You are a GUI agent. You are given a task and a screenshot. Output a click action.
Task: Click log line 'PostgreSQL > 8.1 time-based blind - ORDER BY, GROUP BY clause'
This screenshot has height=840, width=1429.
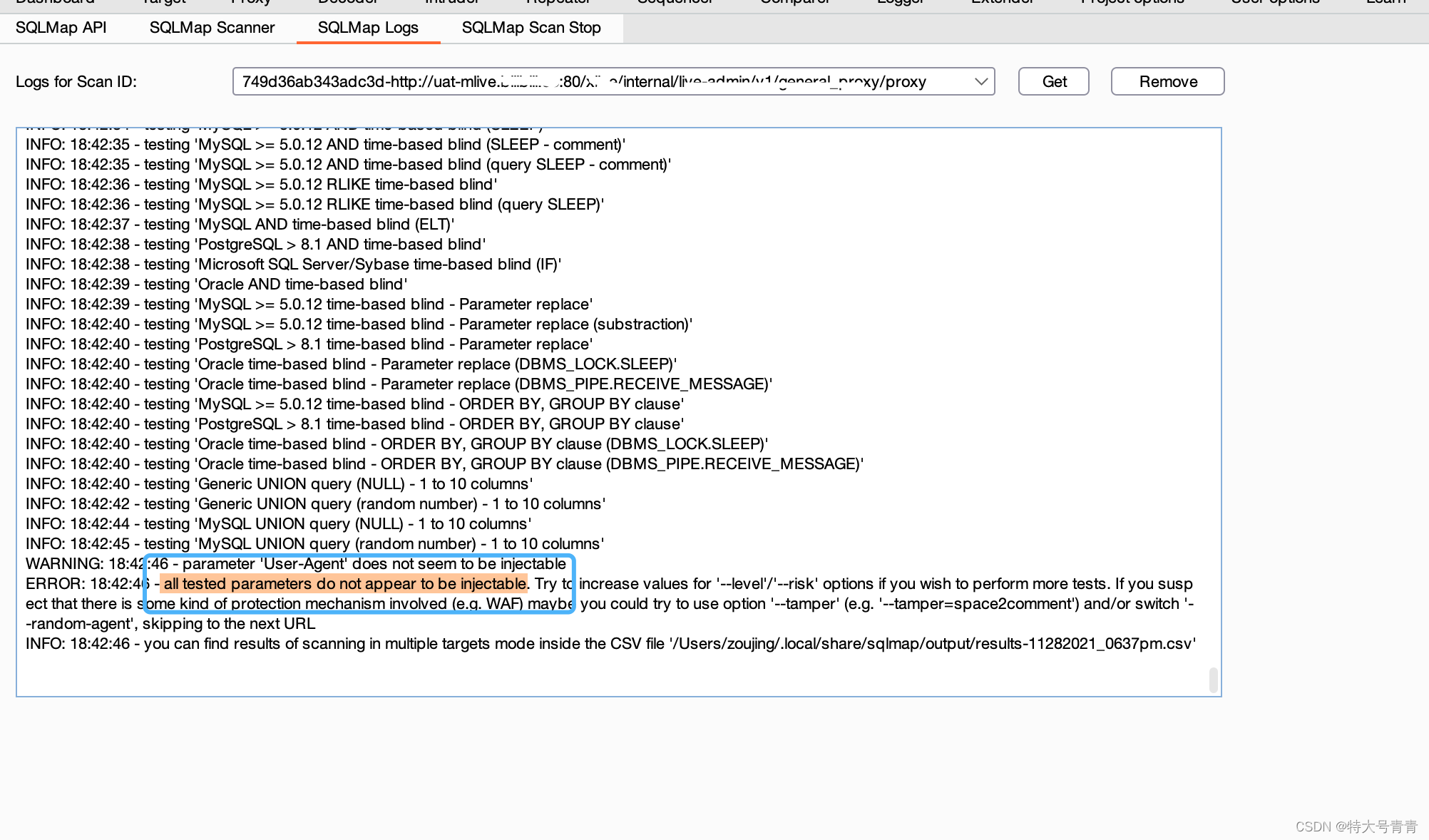[x=355, y=424]
